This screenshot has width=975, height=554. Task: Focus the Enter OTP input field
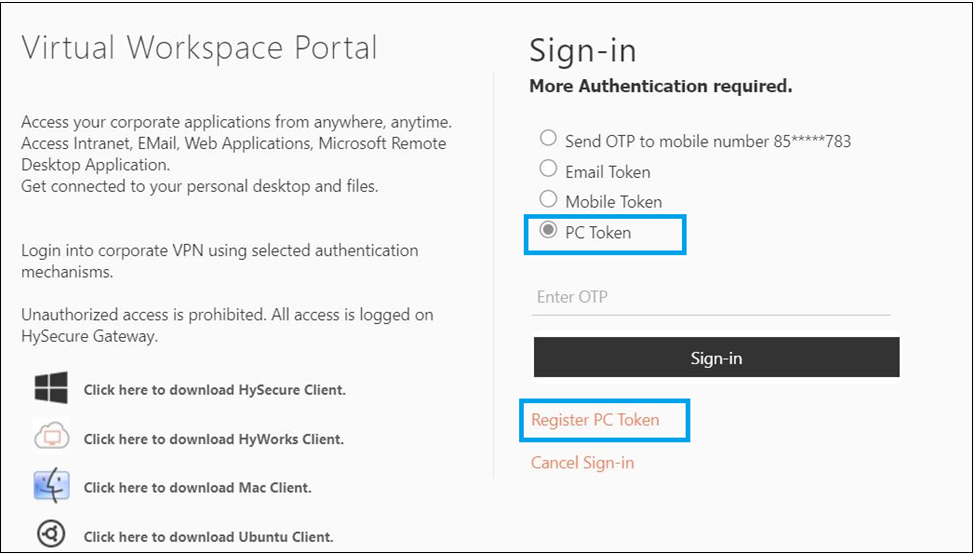711,298
